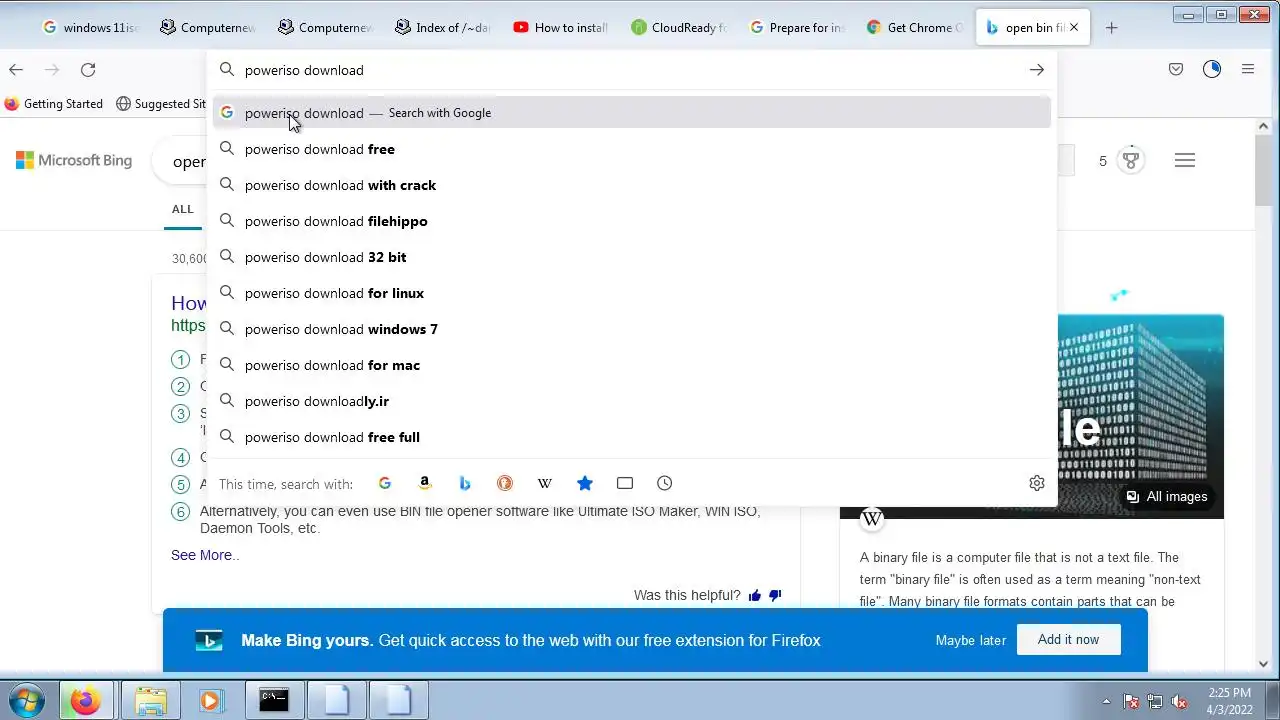The height and width of the screenshot is (720, 1280).
Task: Open media player taskbar icon
Action: 210,700
